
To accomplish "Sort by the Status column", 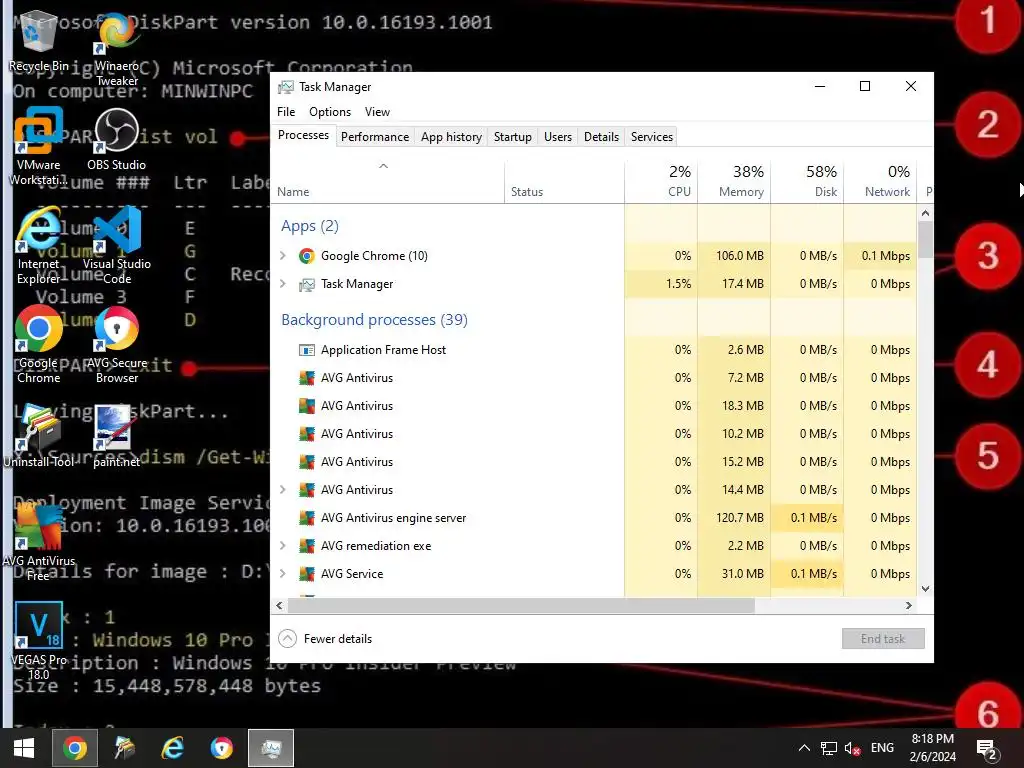I will coord(564,182).
